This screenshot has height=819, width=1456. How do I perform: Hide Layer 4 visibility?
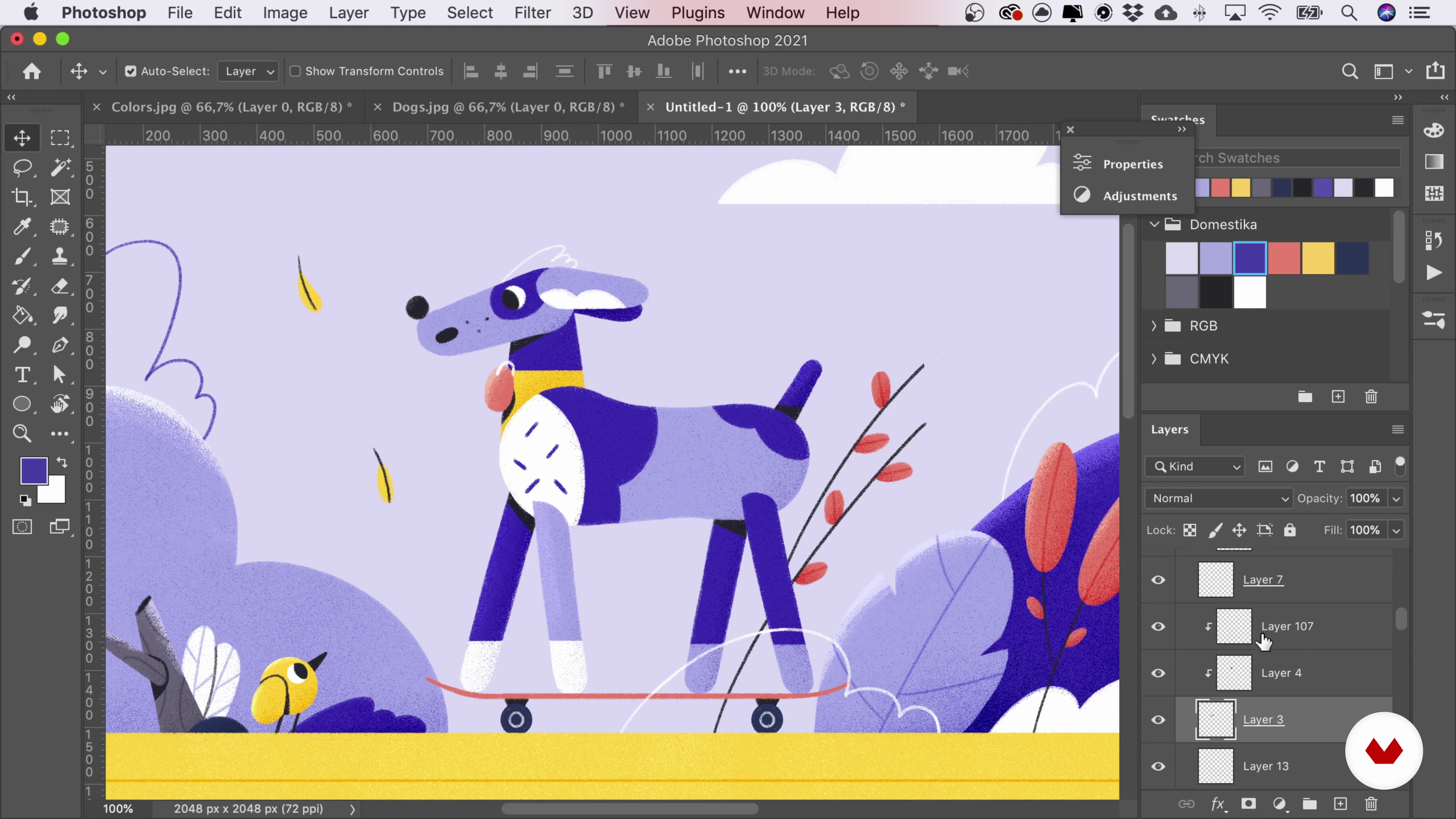1158,673
